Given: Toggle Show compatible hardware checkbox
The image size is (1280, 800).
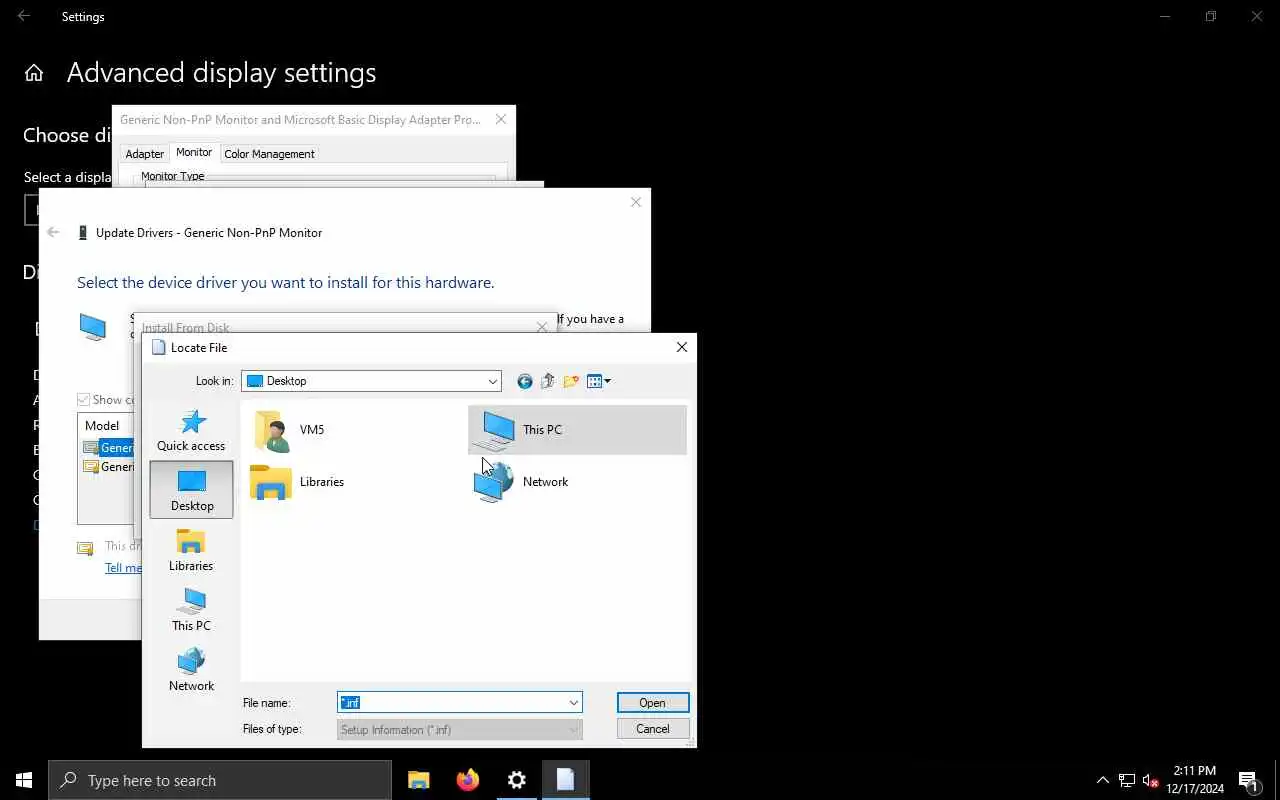Looking at the screenshot, I should click(x=84, y=400).
